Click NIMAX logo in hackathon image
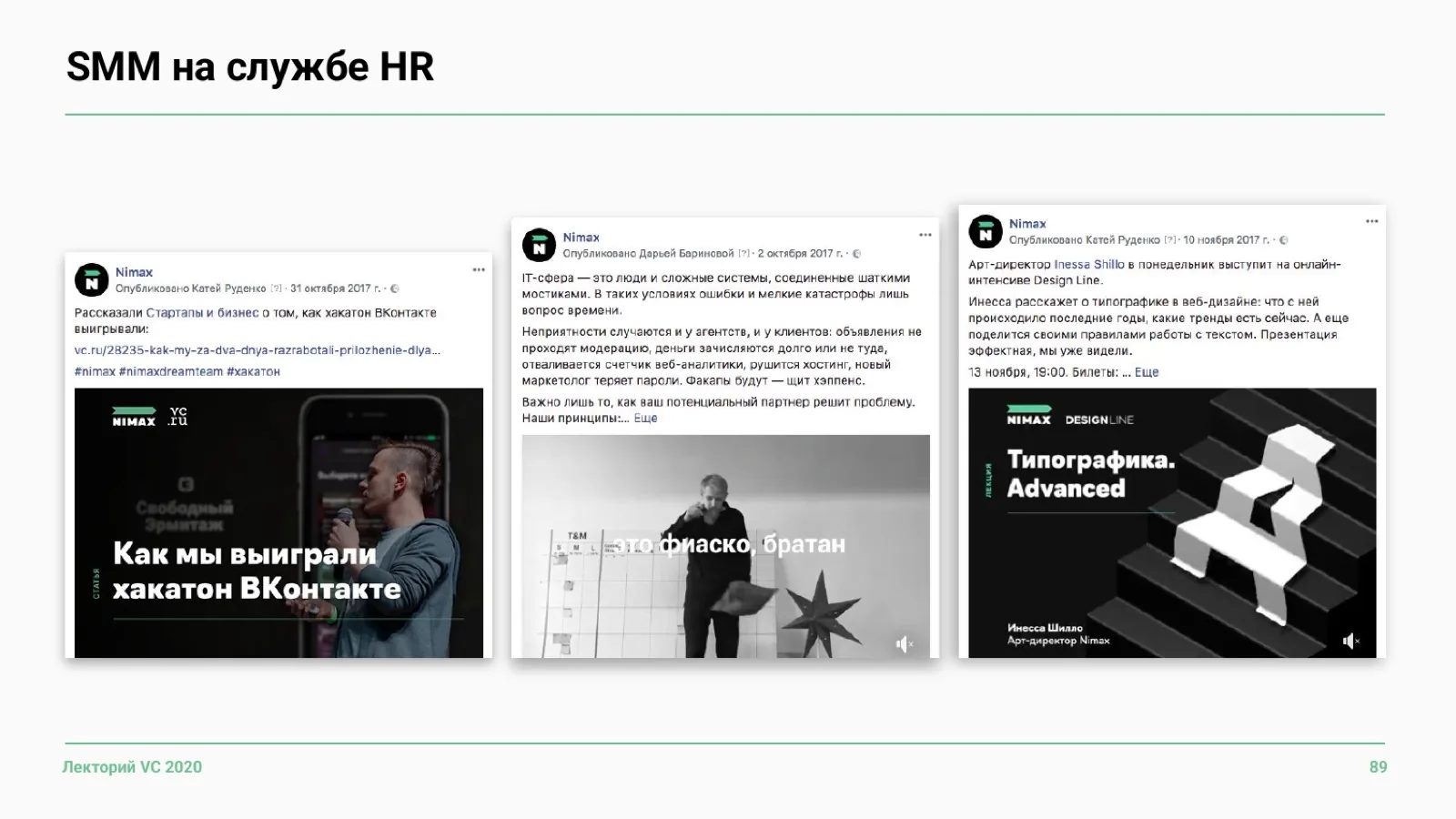Screen dimensions: 1456x819 tap(134, 417)
